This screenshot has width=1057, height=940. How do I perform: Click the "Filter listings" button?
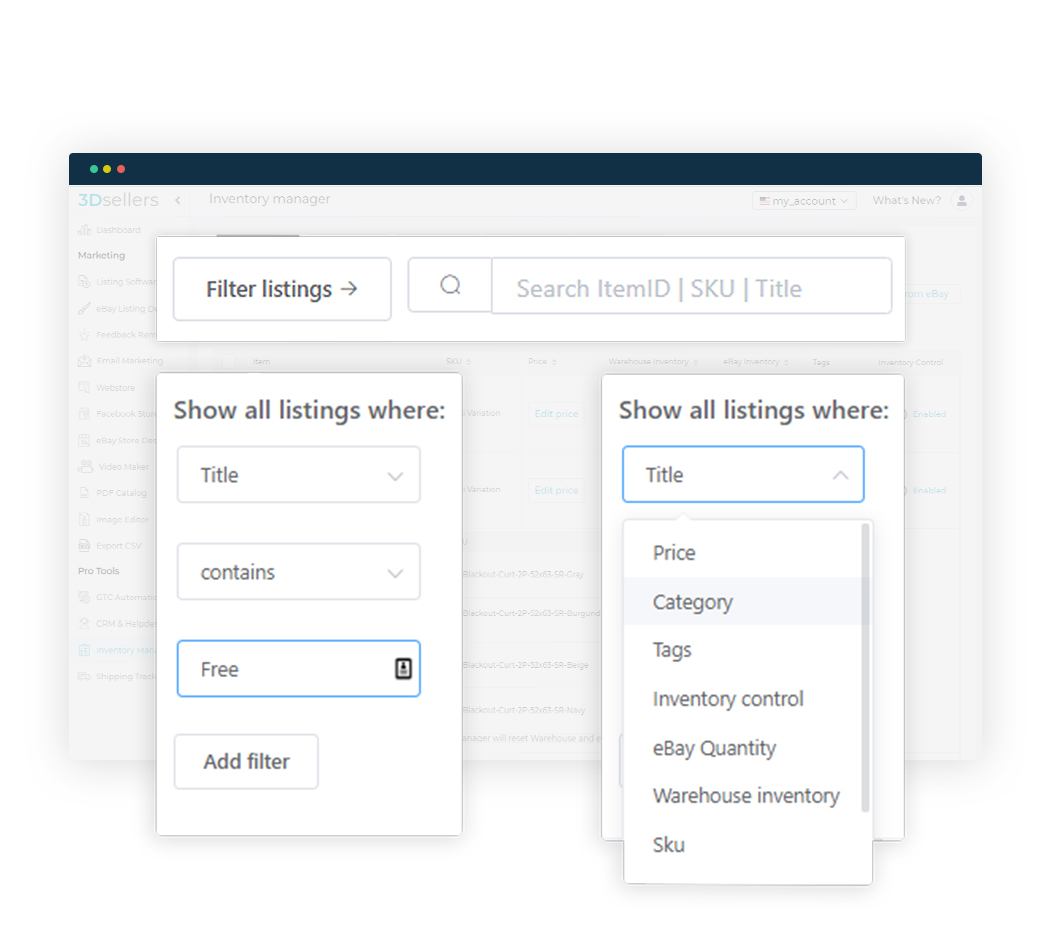coord(281,289)
